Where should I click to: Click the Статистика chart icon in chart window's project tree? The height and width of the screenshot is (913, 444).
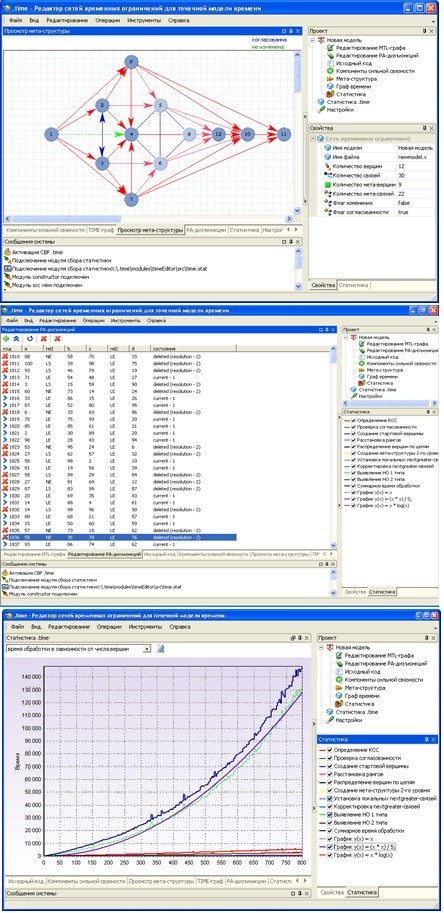click(338, 704)
